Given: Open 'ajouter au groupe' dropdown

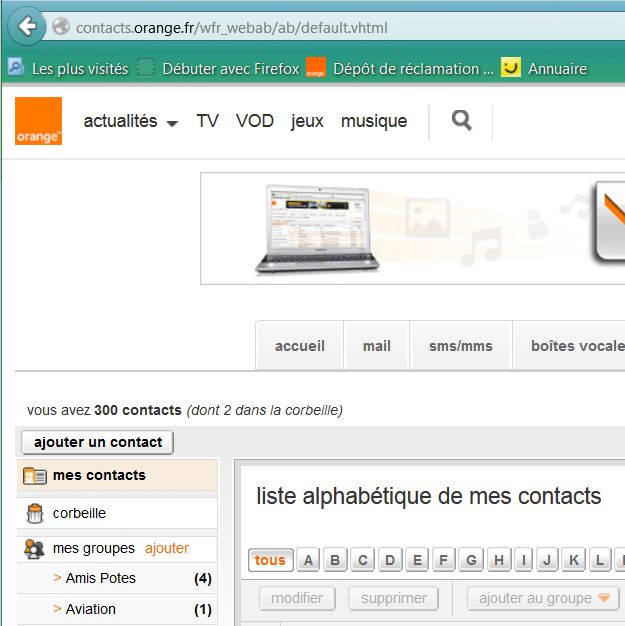Looking at the screenshot, I should point(543,598).
